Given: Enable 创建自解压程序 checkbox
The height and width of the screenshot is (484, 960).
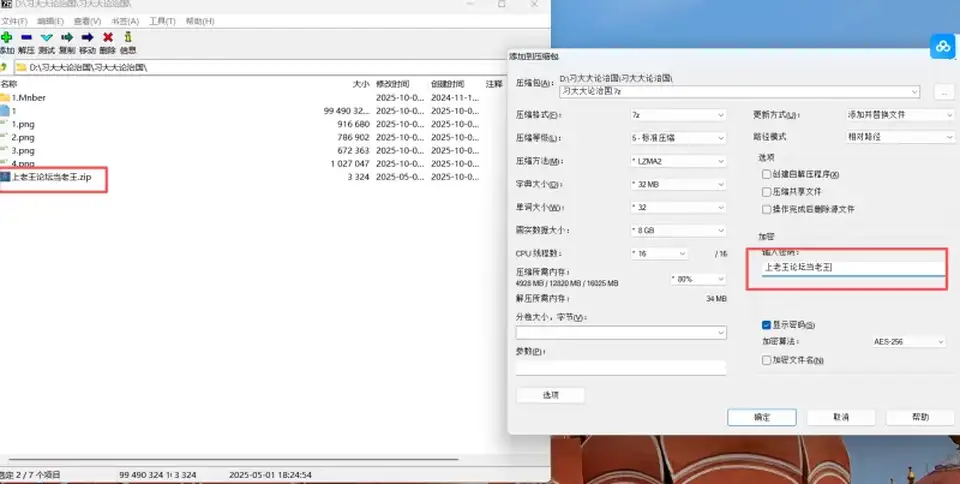Looking at the screenshot, I should 766,174.
